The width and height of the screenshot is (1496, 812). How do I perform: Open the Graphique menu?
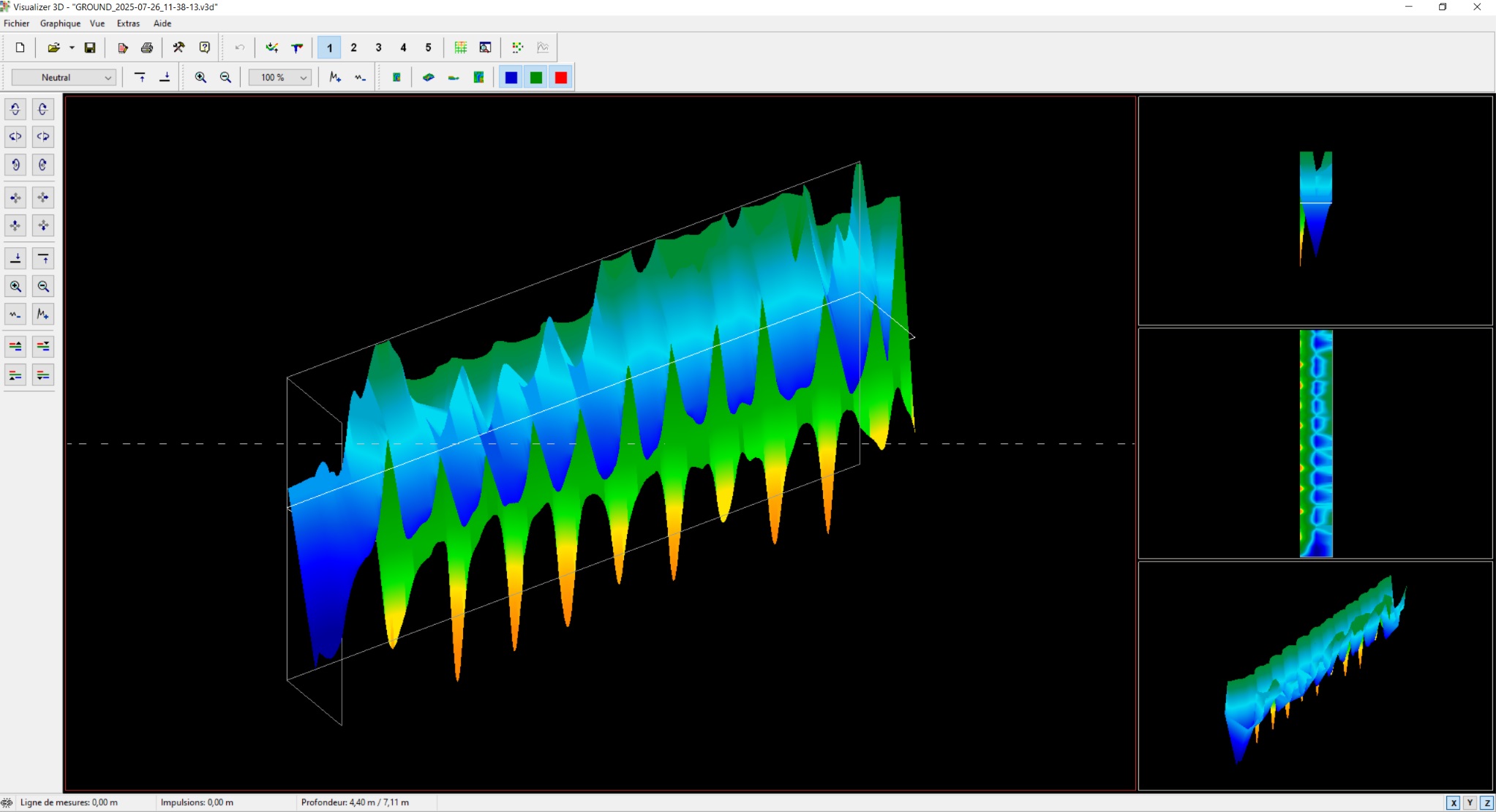(60, 23)
